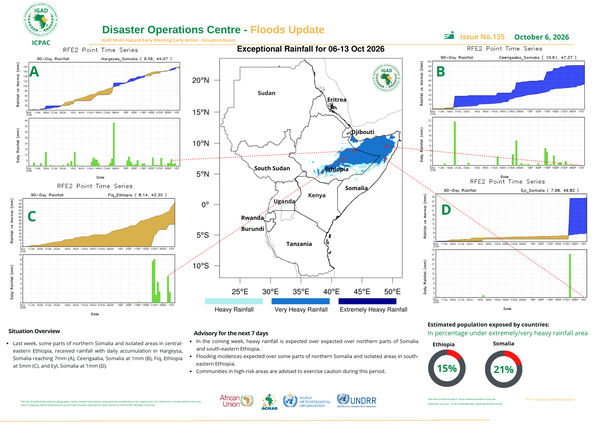Click the green letter B chart marker

pyautogui.click(x=440, y=72)
